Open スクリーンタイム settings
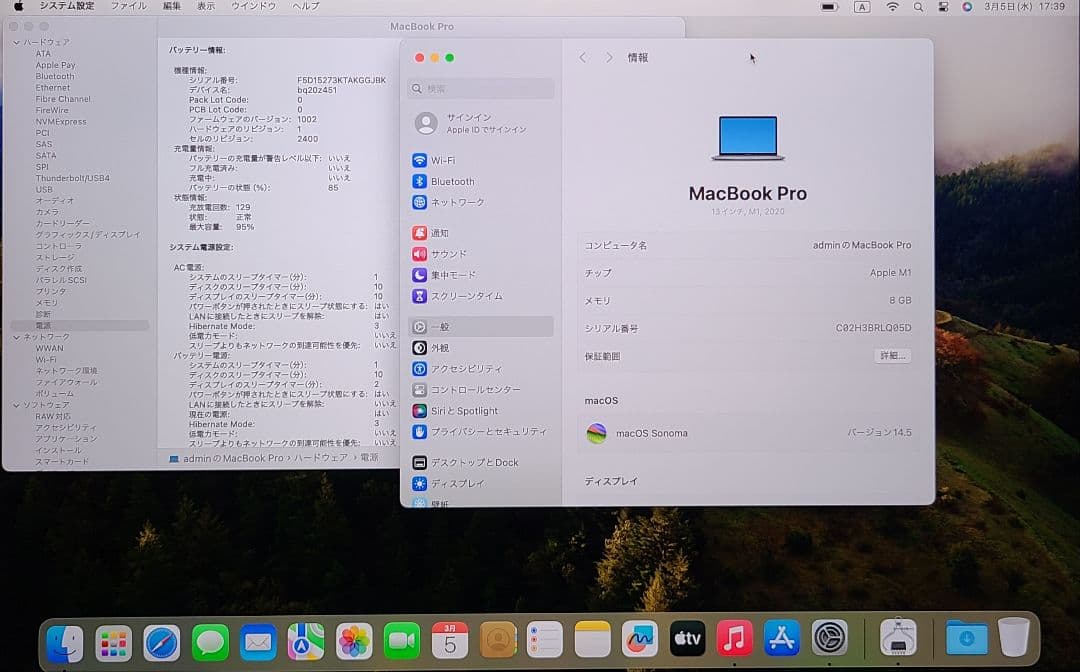The image size is (1080, 672). pos(456,295)
